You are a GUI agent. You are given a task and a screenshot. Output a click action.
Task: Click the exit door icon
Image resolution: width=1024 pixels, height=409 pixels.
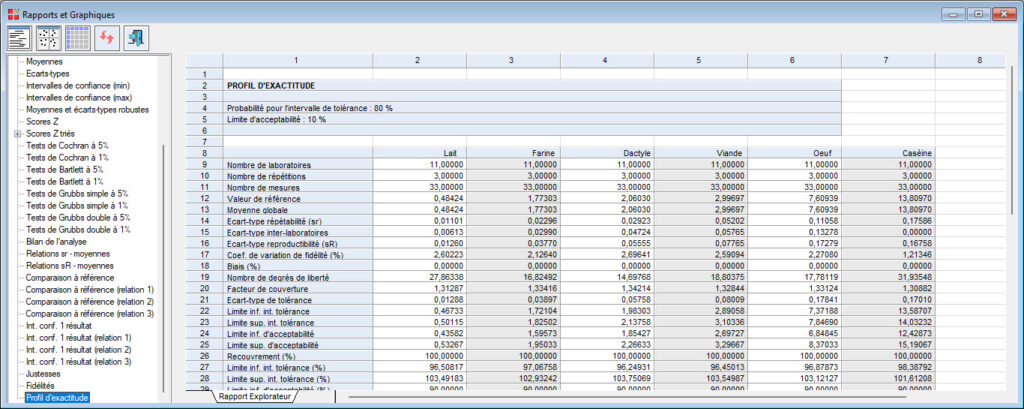pyautogui.click(x=136, y=39)
